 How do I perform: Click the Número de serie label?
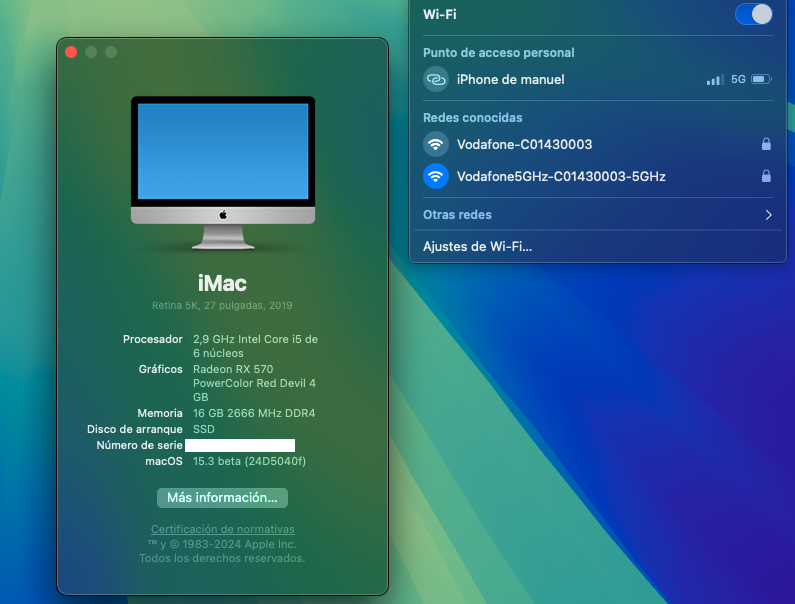[139, 445]
